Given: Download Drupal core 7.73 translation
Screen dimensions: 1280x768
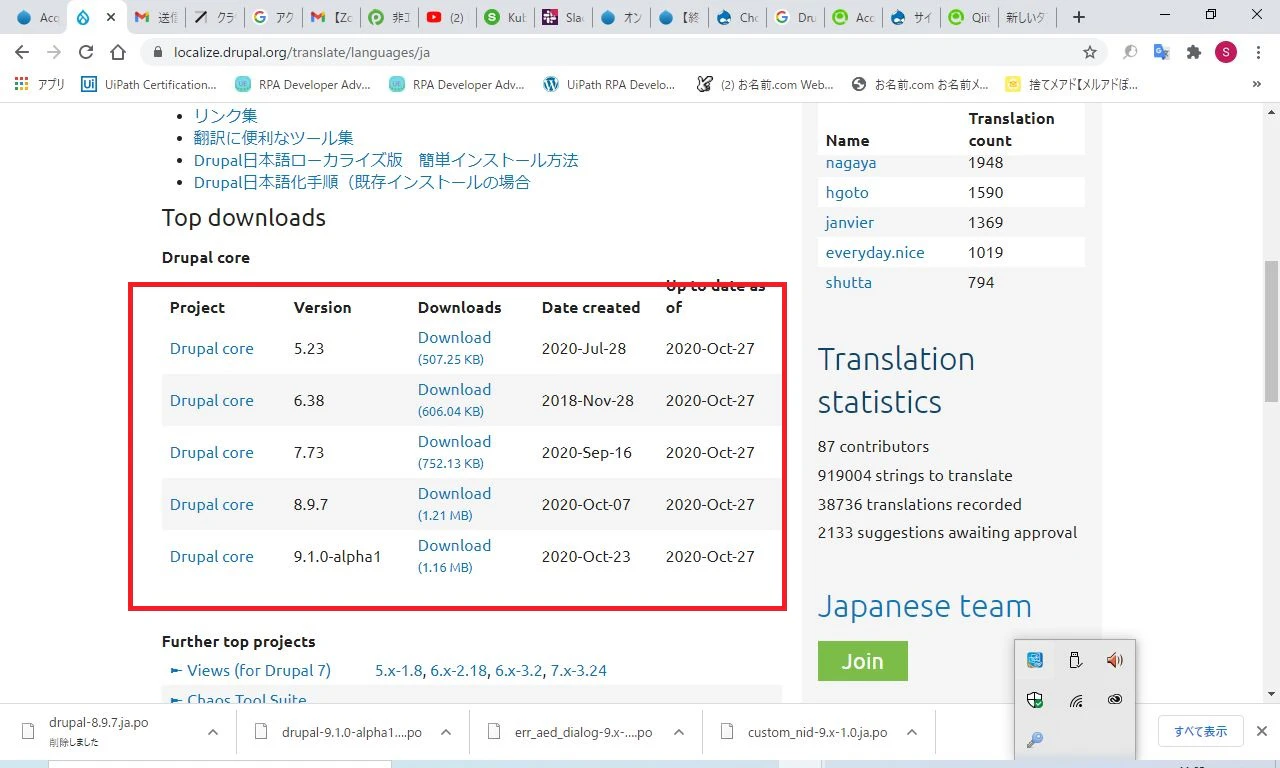Looking at the screenshot, I should [454, 442].
